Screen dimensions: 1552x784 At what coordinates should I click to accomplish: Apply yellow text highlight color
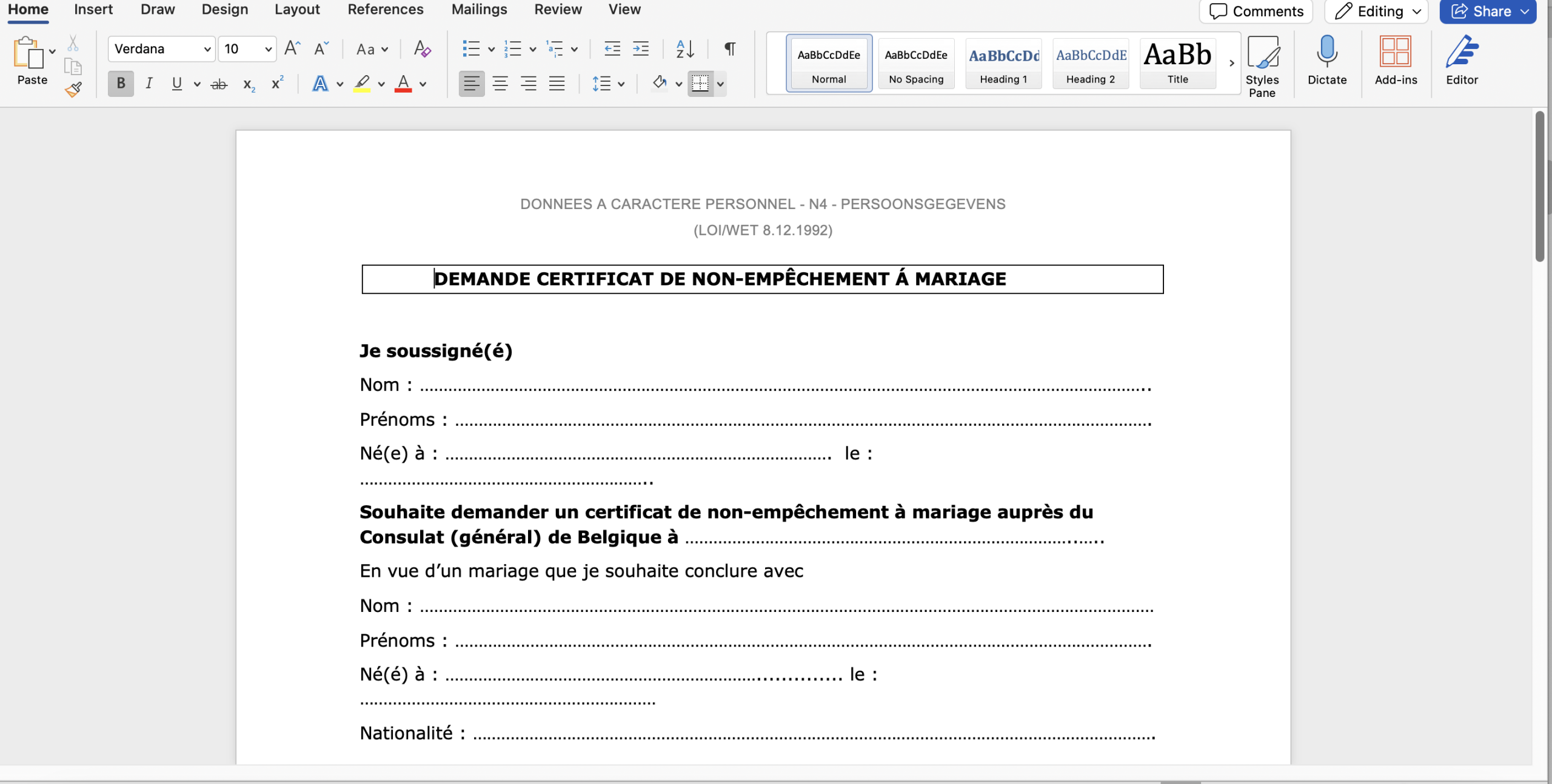(362, 84)
